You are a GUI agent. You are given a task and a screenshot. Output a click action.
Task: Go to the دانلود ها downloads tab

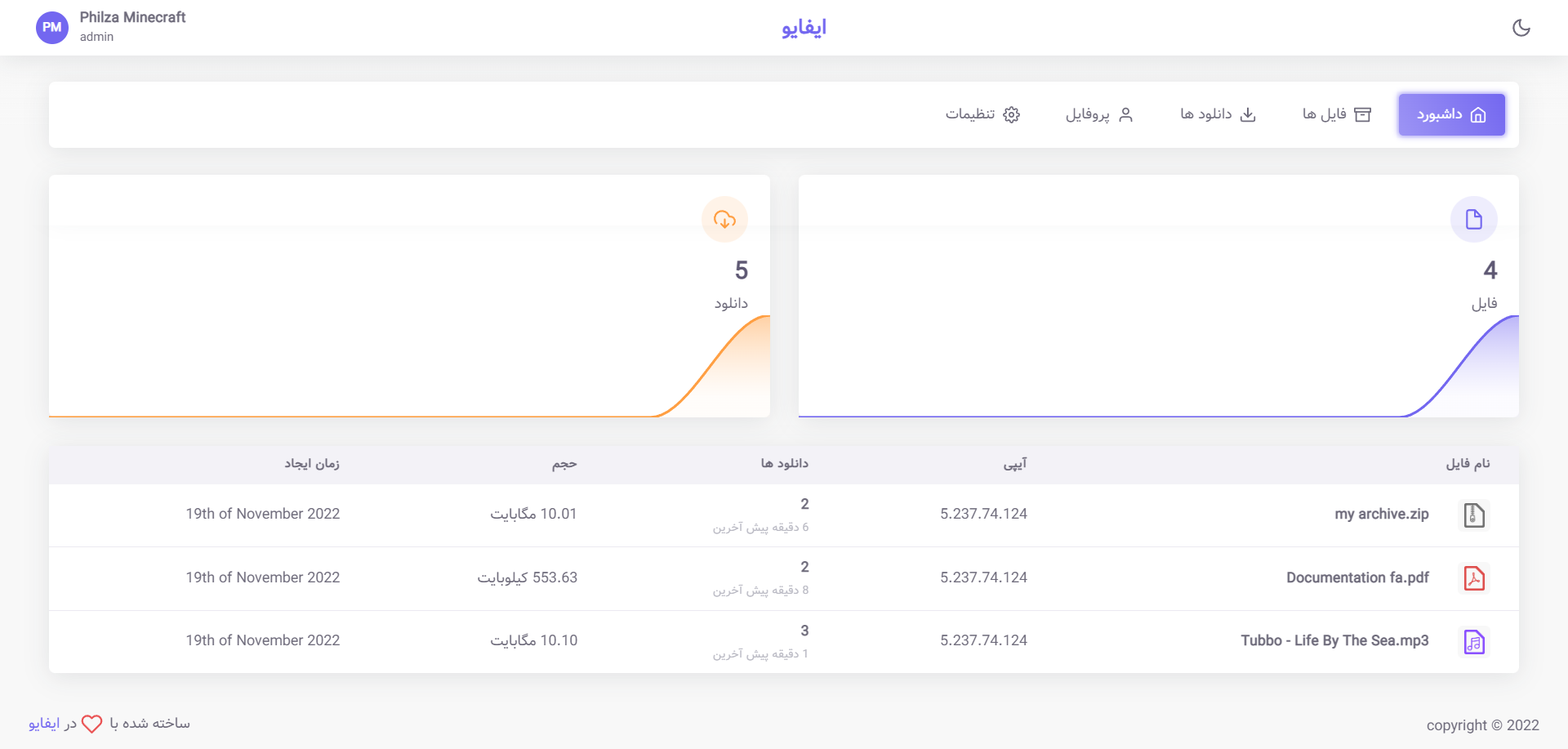pos(1218,114)
